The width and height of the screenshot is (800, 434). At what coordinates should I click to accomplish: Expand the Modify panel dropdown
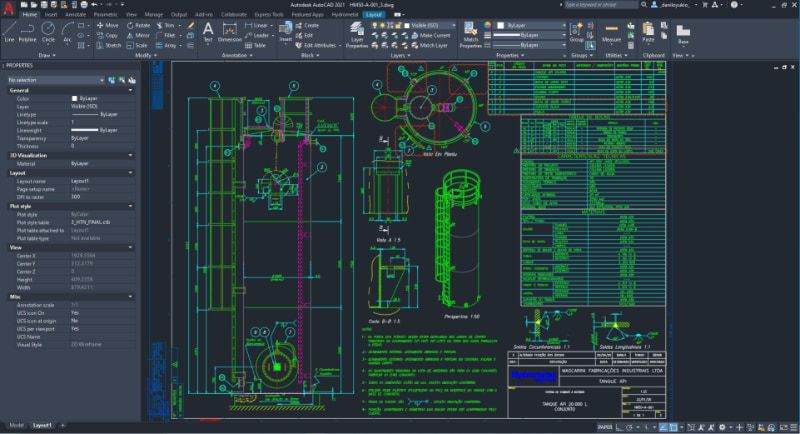click(145, 55)
